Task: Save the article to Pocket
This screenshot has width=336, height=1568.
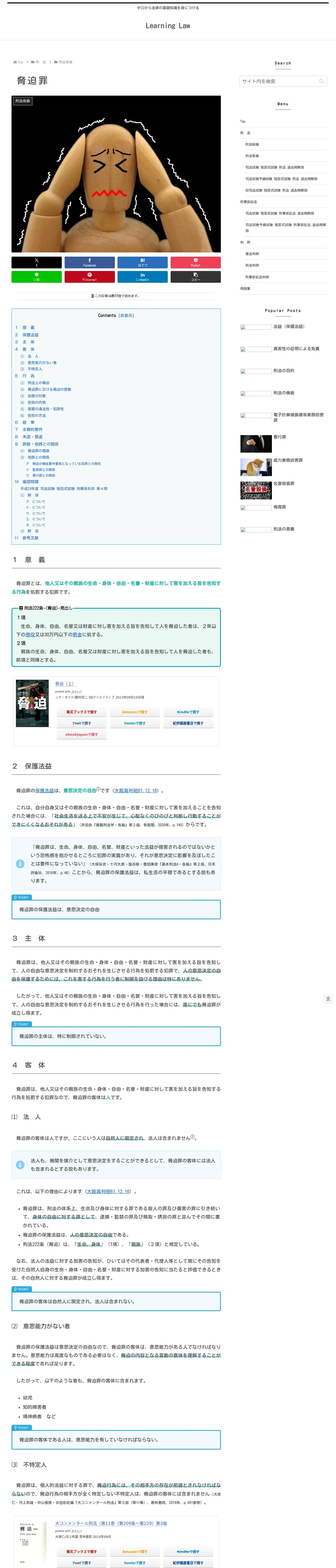Action: (196, 262)
